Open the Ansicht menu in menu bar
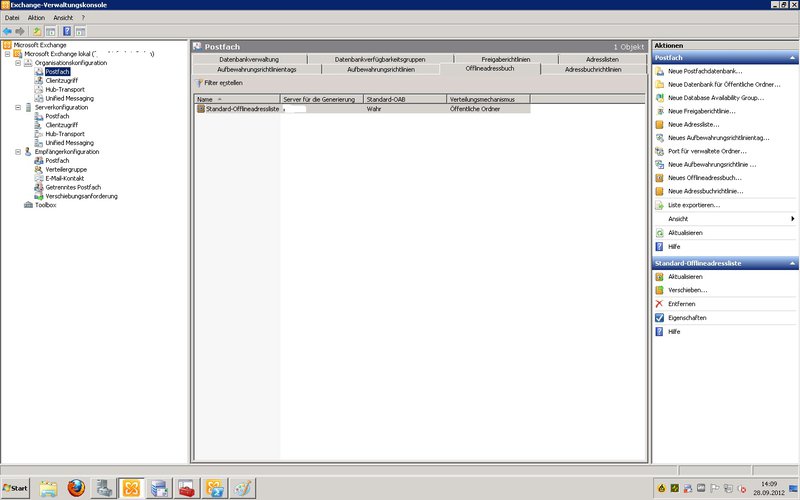800x500 pixels. pos(63,18)
